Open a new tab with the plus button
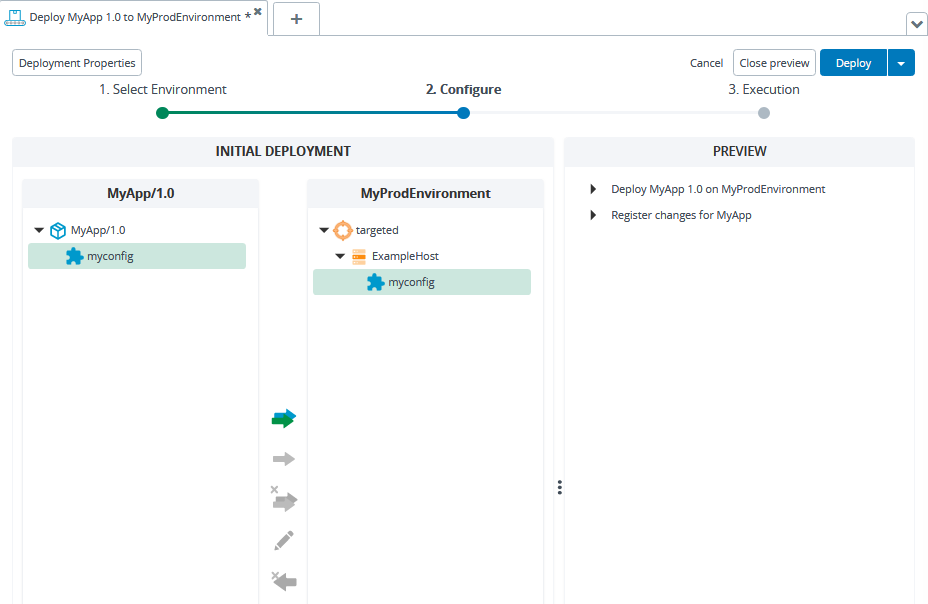 pos(297,19)
